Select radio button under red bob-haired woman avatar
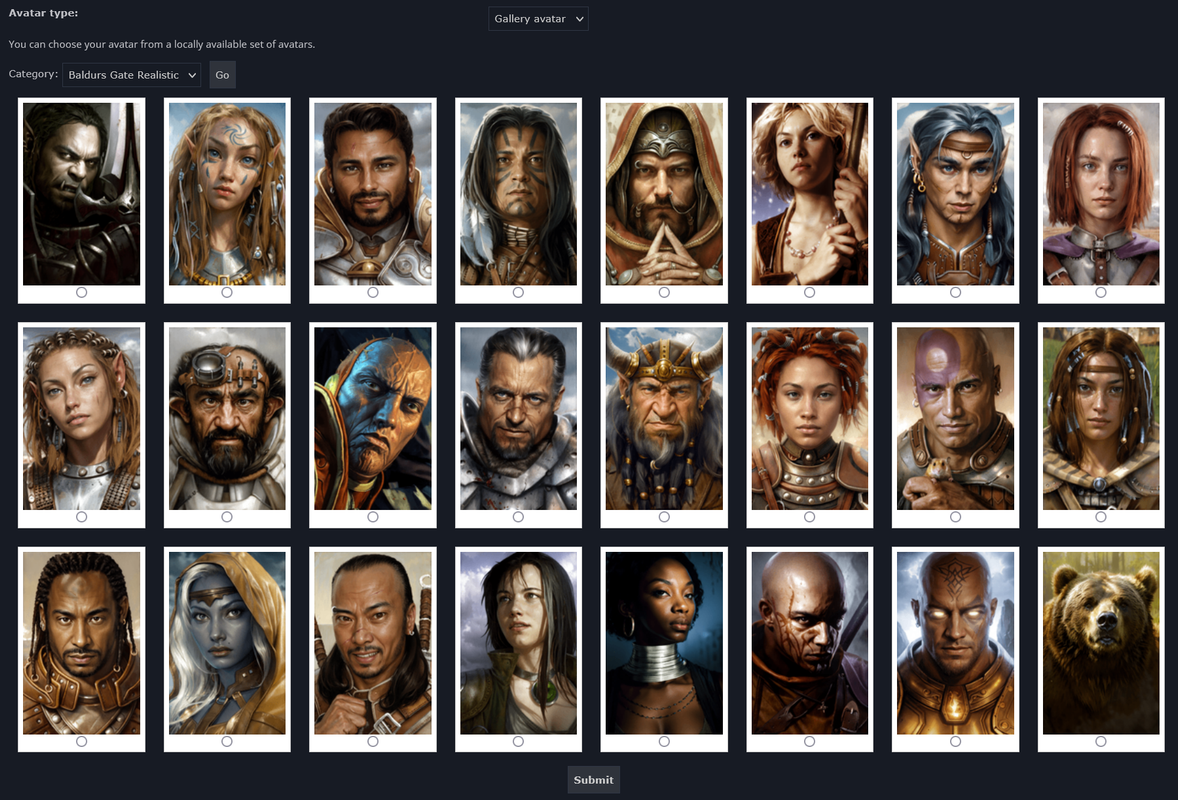 pyautogui.click(x=1101, y=292)
